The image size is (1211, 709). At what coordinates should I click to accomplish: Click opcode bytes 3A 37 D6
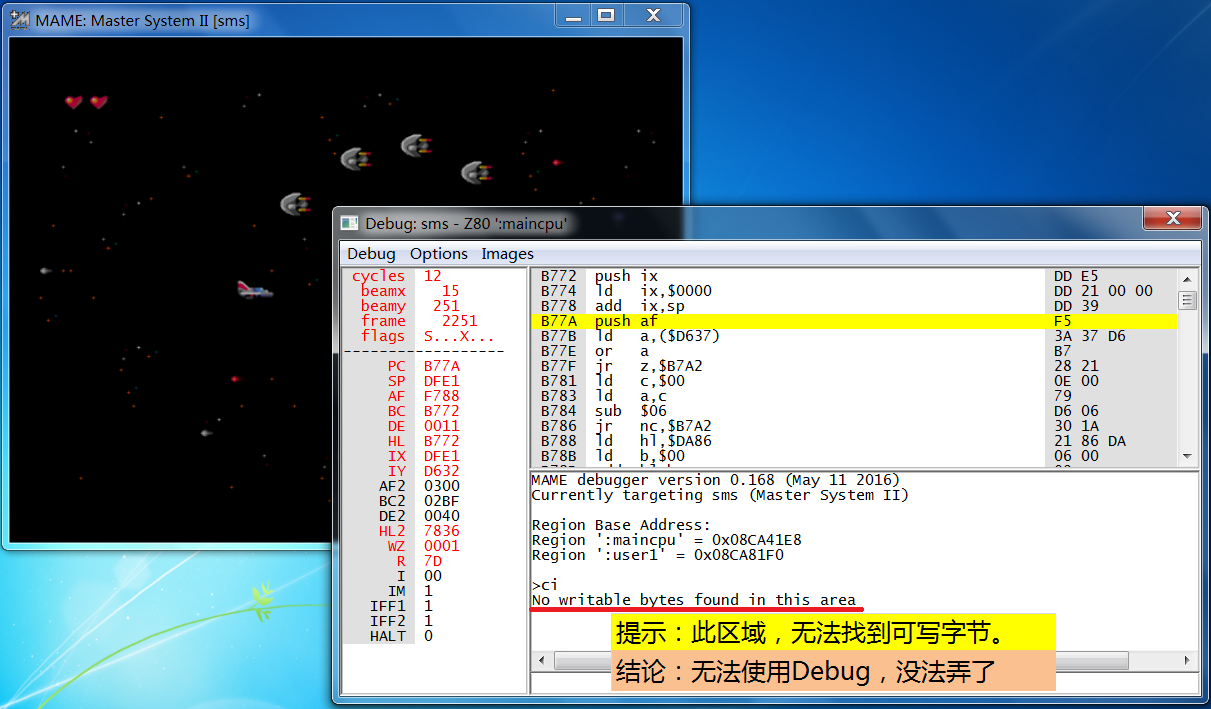click(1090, 336)
